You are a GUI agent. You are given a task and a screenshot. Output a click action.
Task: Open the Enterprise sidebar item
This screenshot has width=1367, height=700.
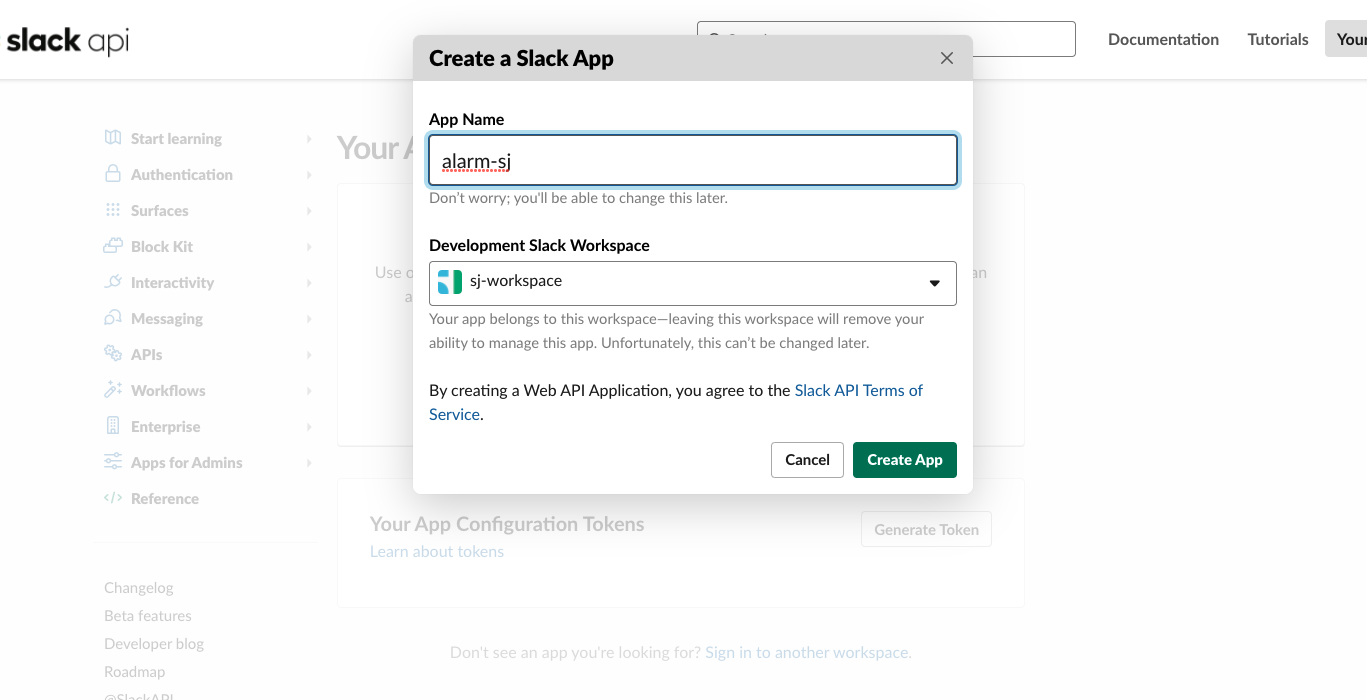[x=166, y=427]
